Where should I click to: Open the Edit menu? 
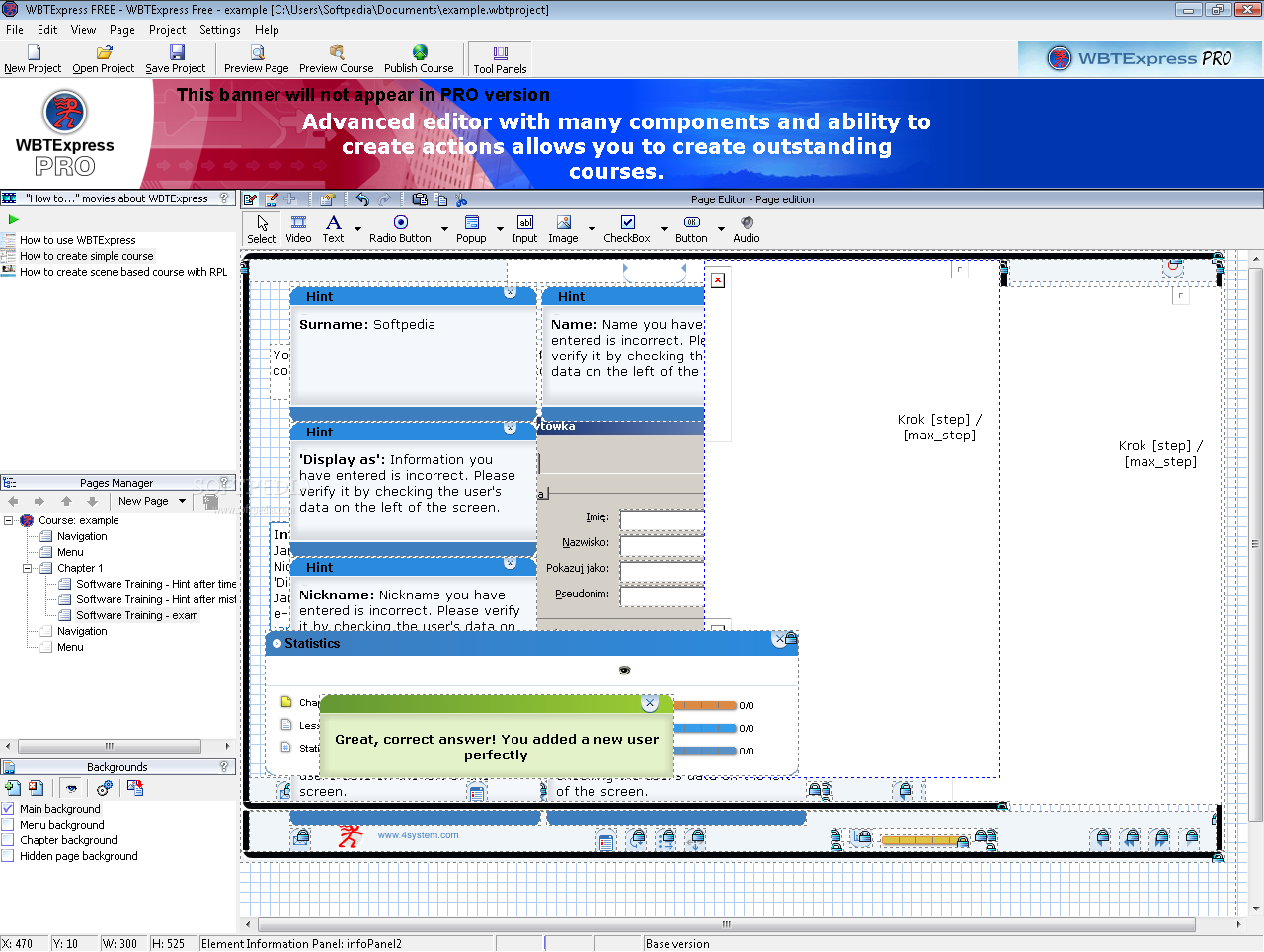47,30
